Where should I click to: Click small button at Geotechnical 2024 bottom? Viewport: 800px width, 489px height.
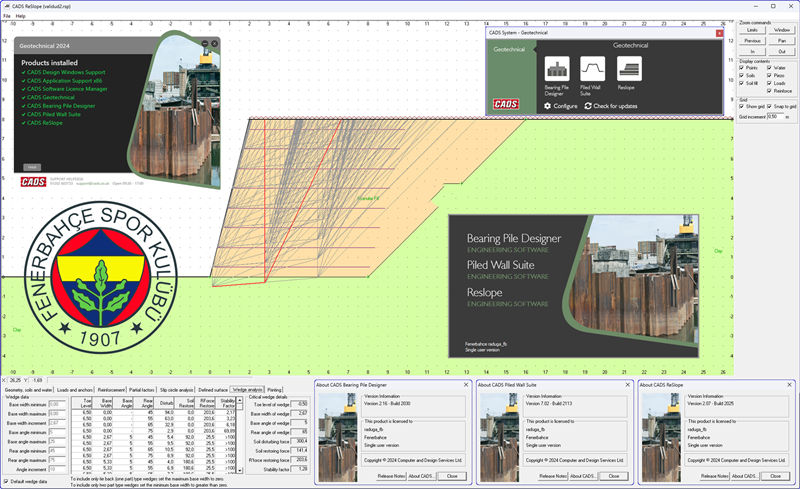(32, 167)
